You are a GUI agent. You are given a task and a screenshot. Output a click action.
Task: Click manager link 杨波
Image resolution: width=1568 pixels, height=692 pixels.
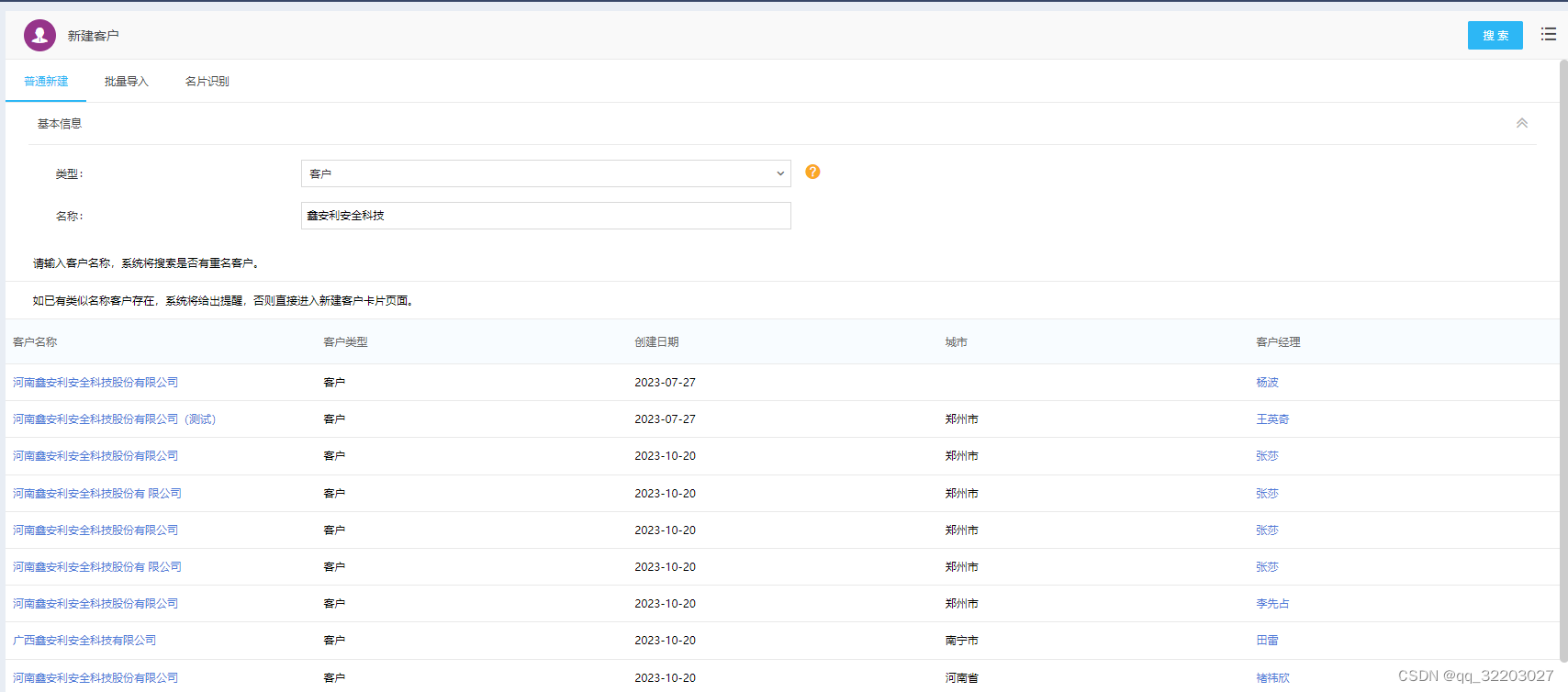[1267, 382]
